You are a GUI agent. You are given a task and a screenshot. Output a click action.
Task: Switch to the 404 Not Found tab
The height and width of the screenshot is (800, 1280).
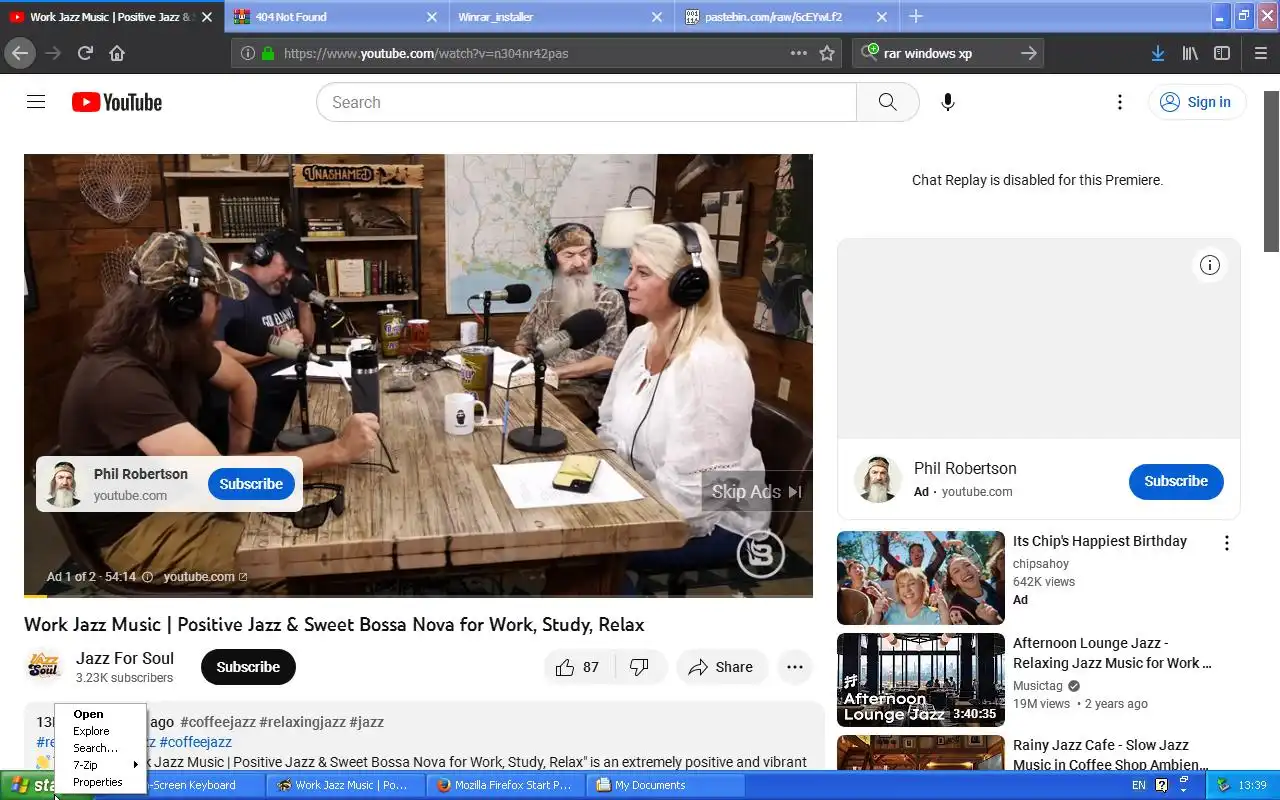337,17
